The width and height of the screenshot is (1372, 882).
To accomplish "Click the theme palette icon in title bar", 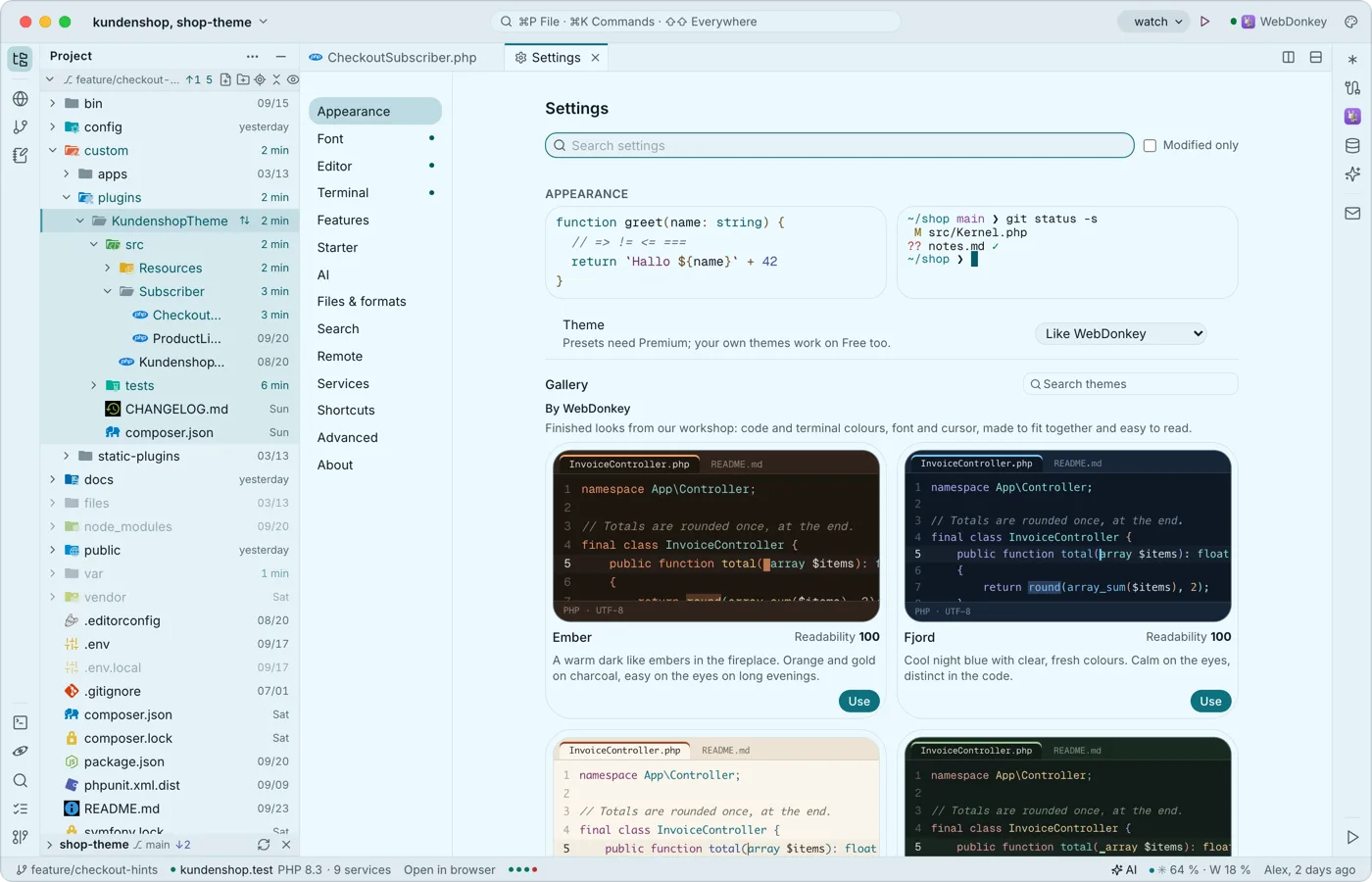I will [1350, 22].
